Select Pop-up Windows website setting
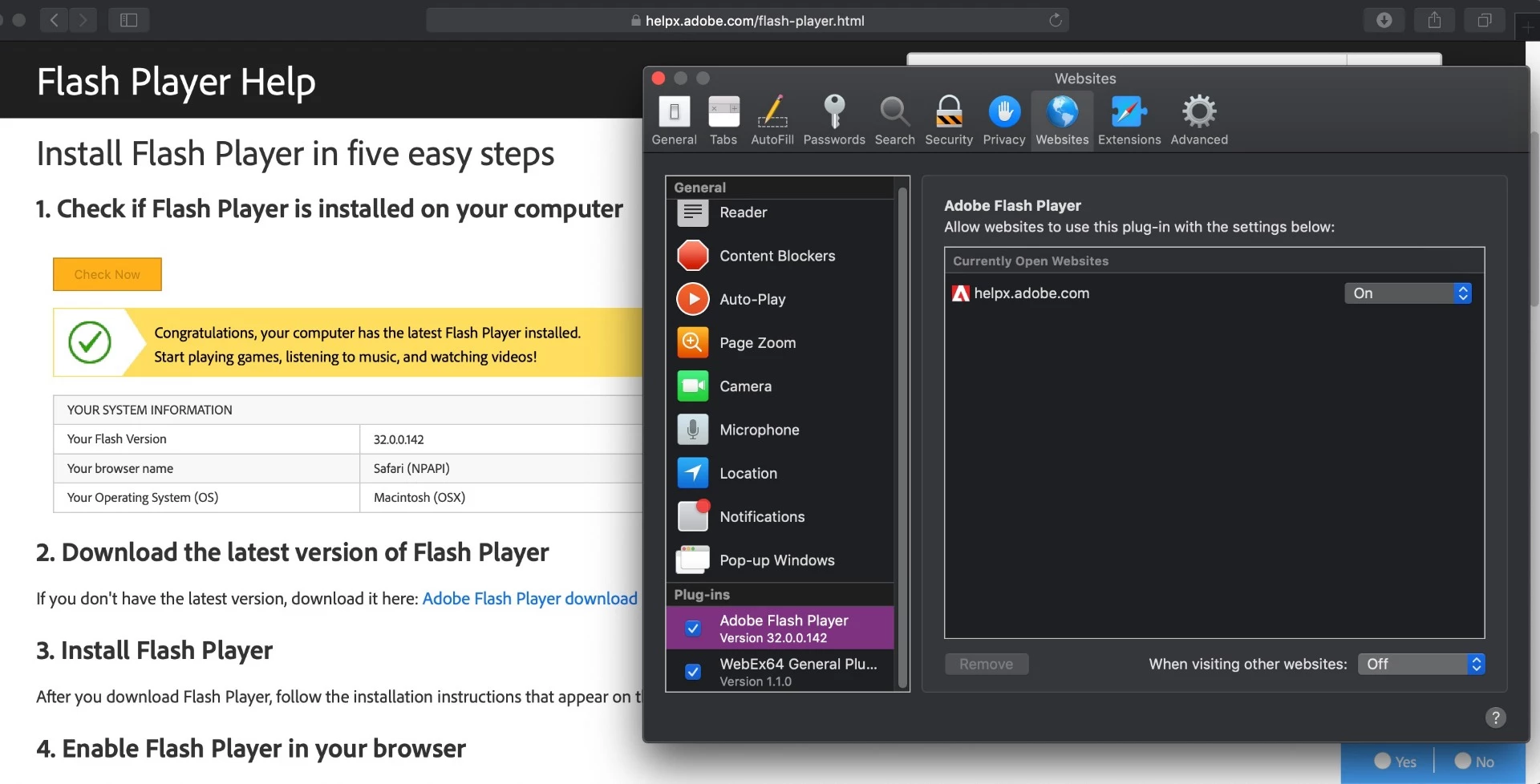The image size is (1540, 784). click(x=780, y=560)
